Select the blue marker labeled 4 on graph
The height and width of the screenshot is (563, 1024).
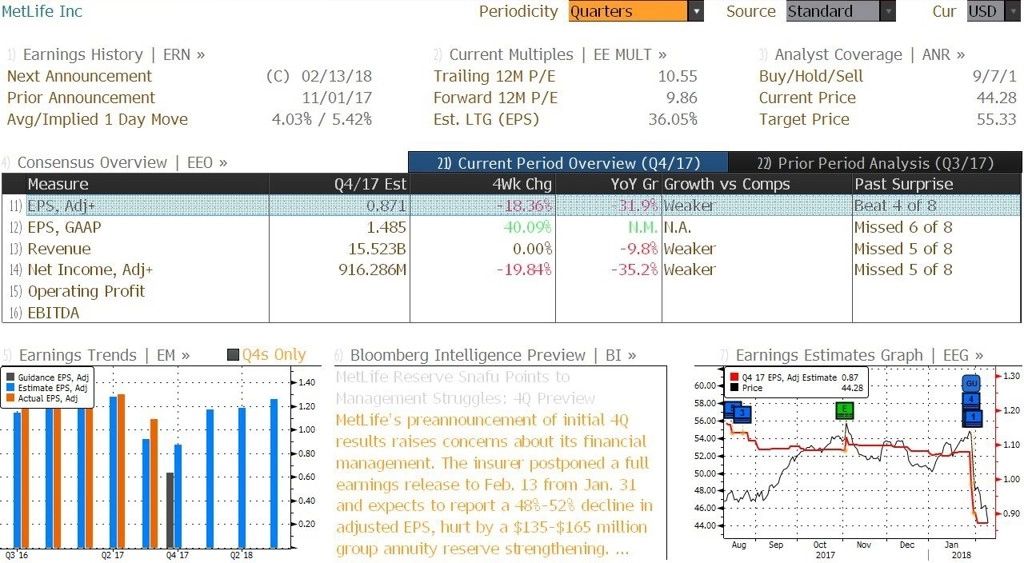[x=972, y=399]
